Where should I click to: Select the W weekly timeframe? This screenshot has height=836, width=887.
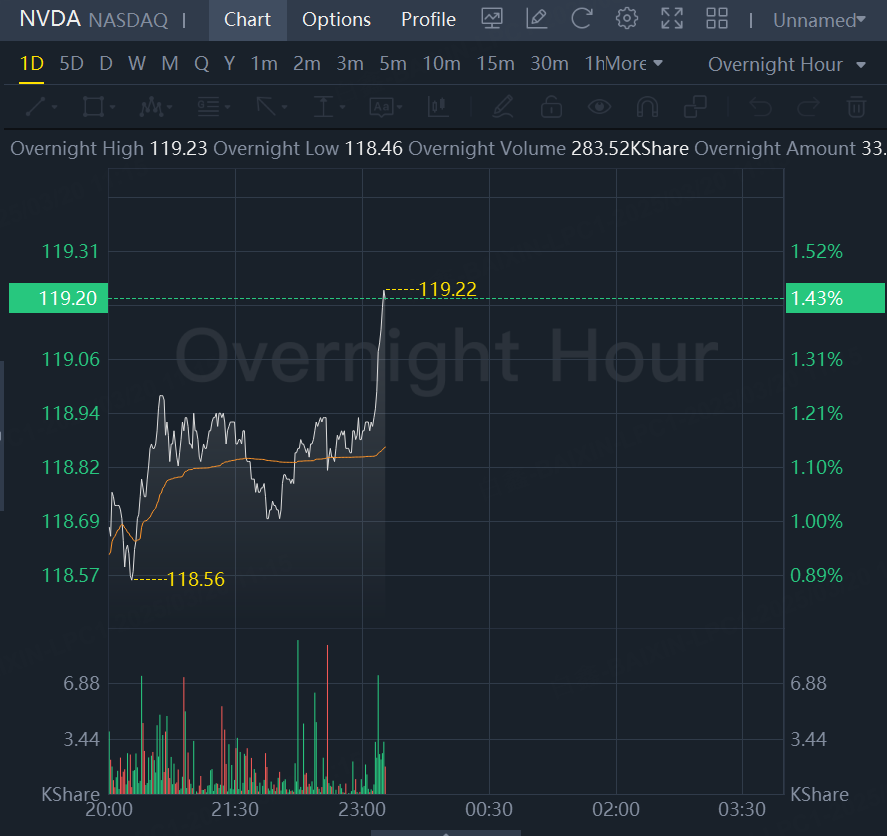(137, 63)
